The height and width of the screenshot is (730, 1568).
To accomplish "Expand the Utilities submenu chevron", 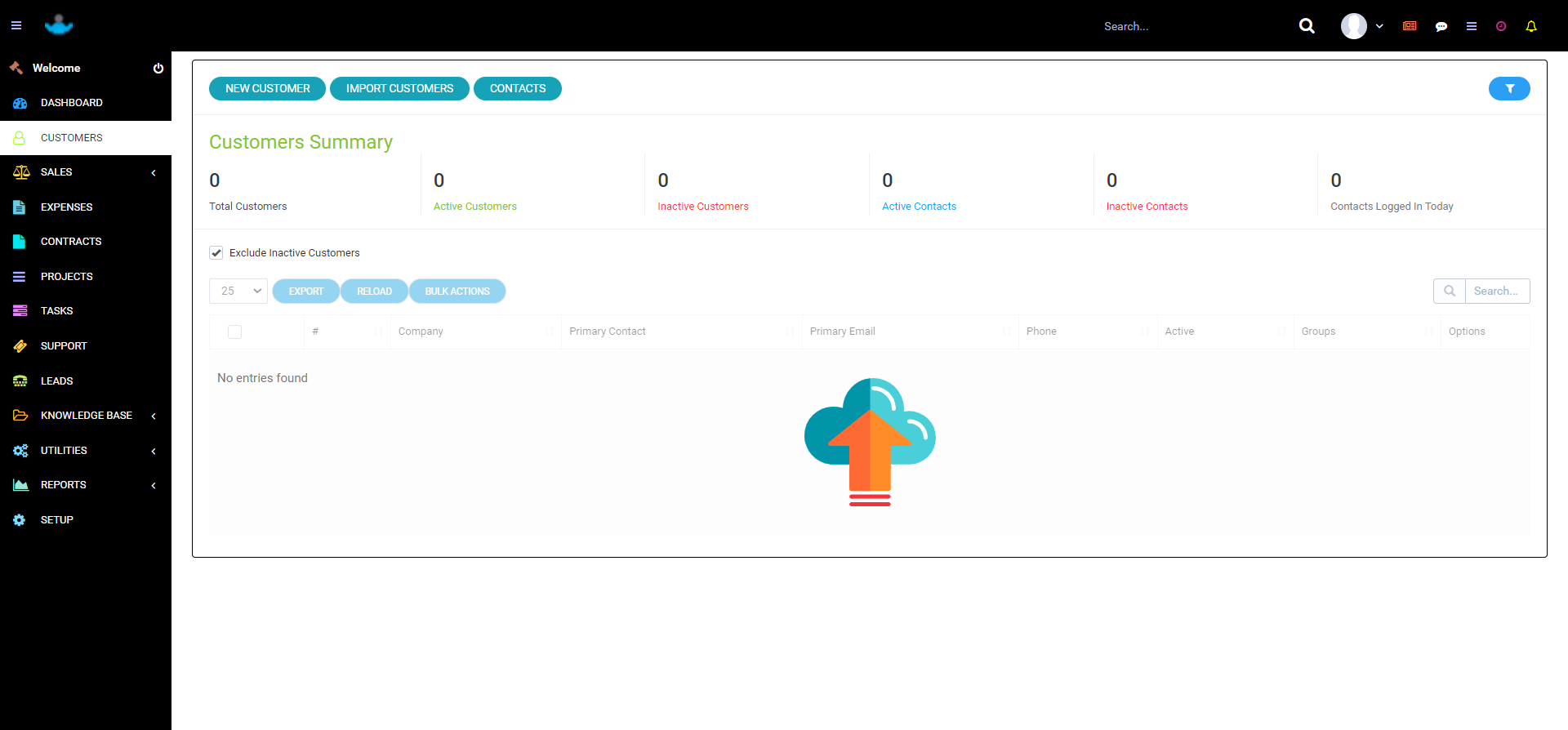I will tap(154, 452).
